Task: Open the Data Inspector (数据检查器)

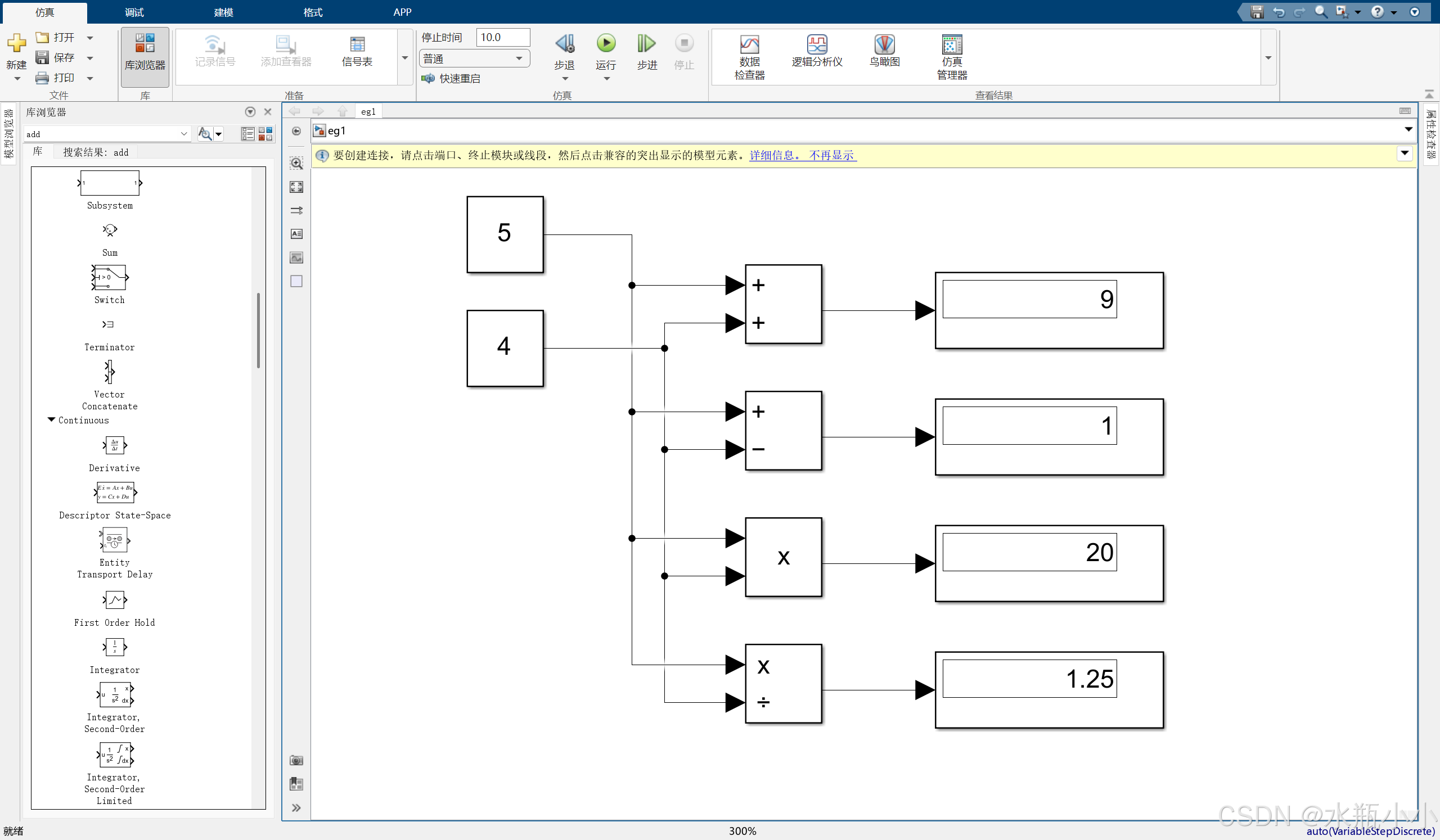Action: (x=749, y=44)
